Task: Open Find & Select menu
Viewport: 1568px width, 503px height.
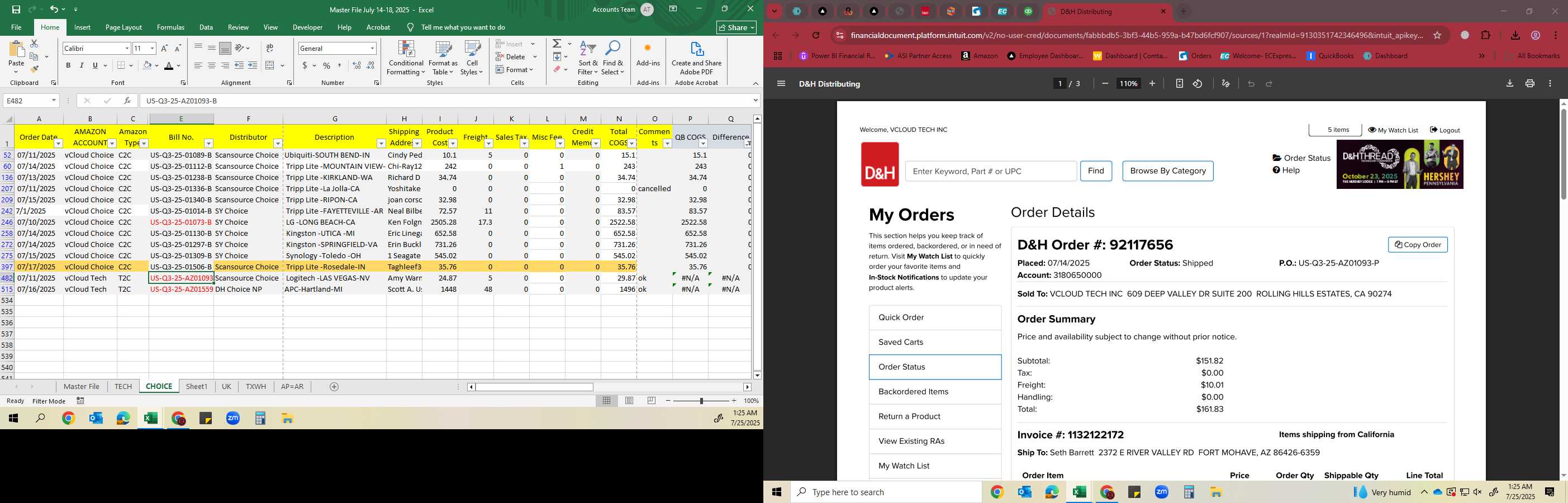Action: pyautogui.click(x=613, y=59)
